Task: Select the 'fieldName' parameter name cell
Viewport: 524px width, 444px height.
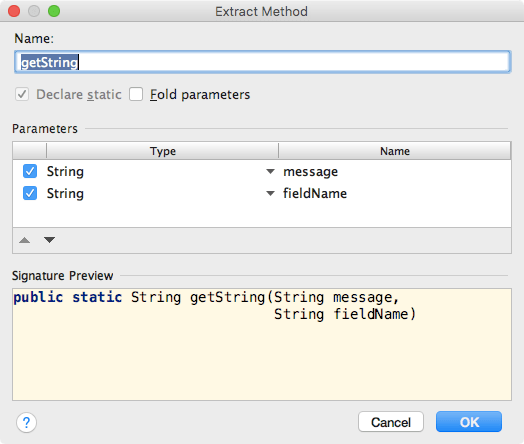Action: tap(396, 193)
